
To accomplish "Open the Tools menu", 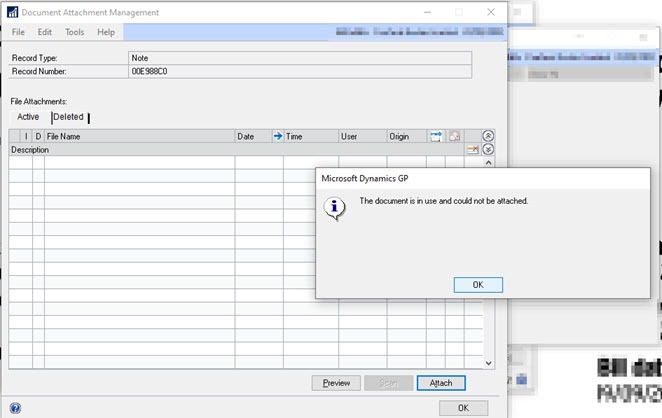I will (75, 32).
